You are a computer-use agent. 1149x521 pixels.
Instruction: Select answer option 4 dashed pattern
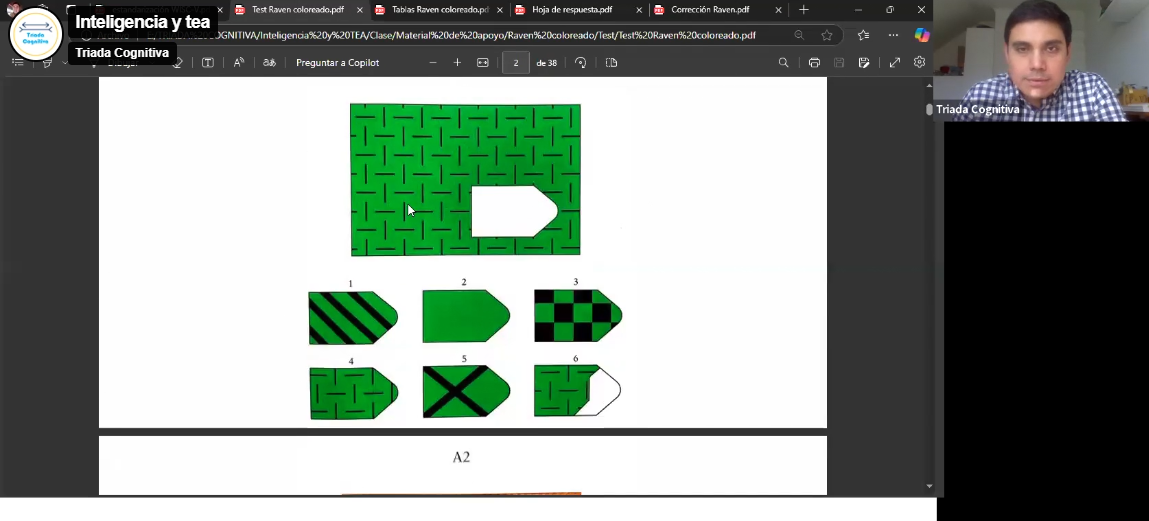pos(353,393)
